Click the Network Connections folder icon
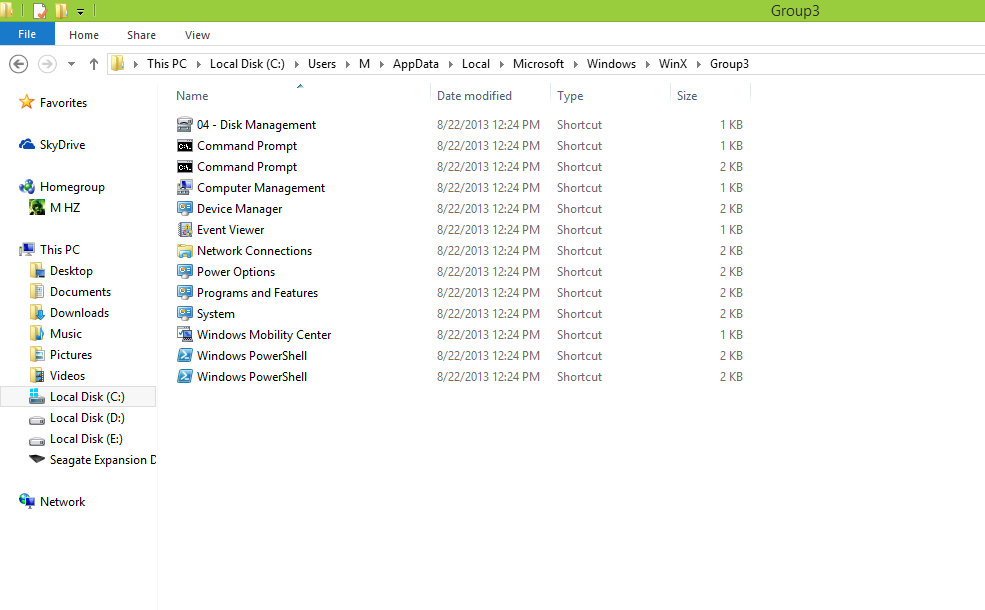Screen dimensions: 985x610 tap(185, 251)
